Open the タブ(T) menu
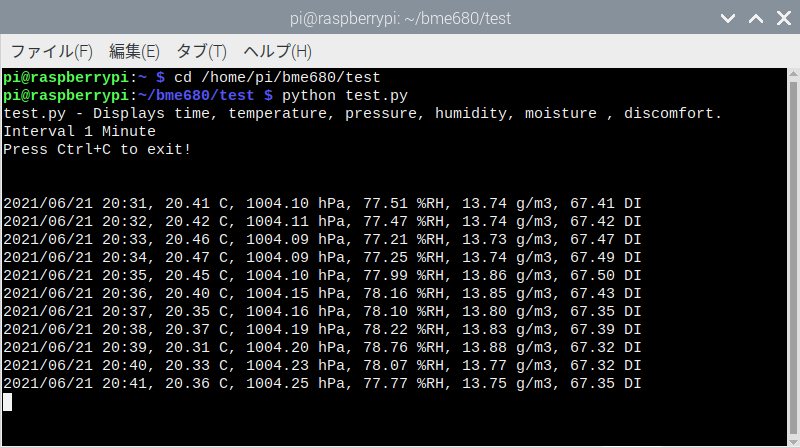The image size is (800, 448). coord(201,51)
